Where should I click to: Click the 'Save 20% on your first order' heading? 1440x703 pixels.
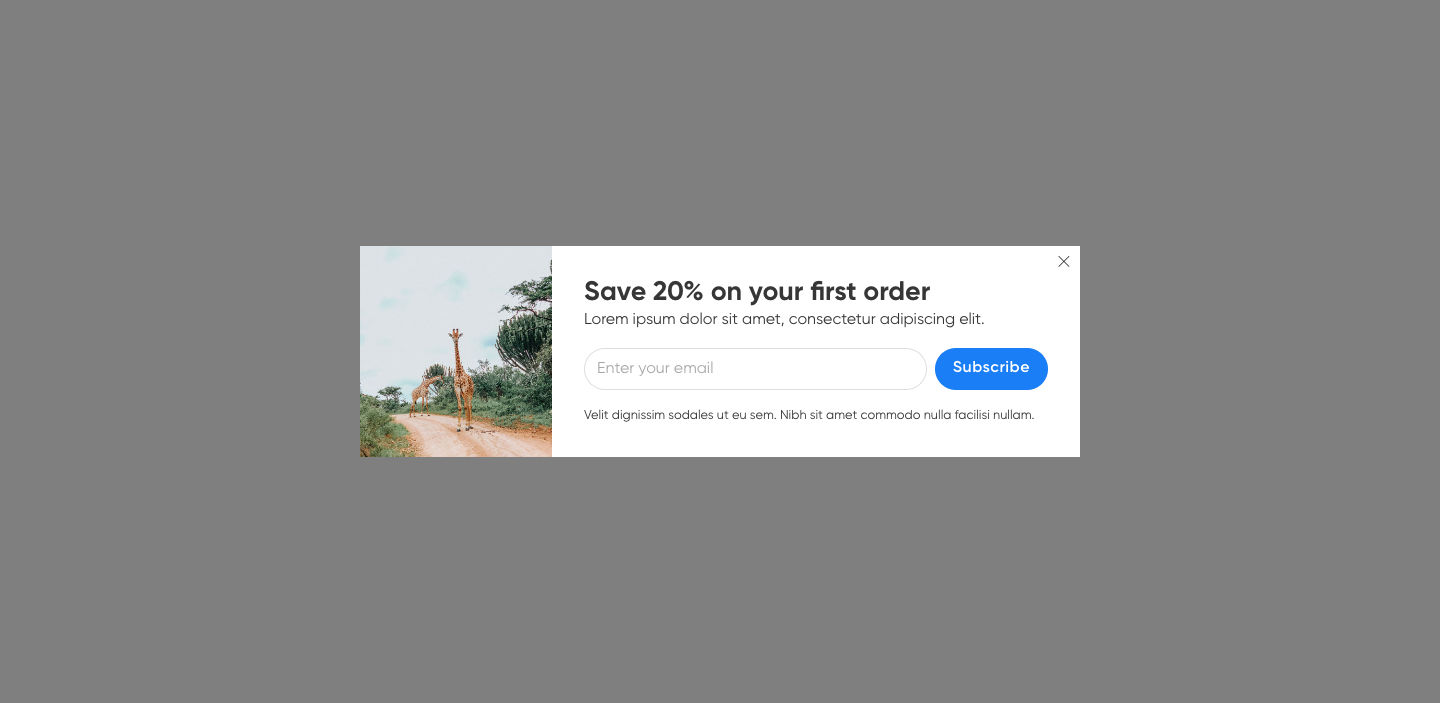[x=757, y=291]
